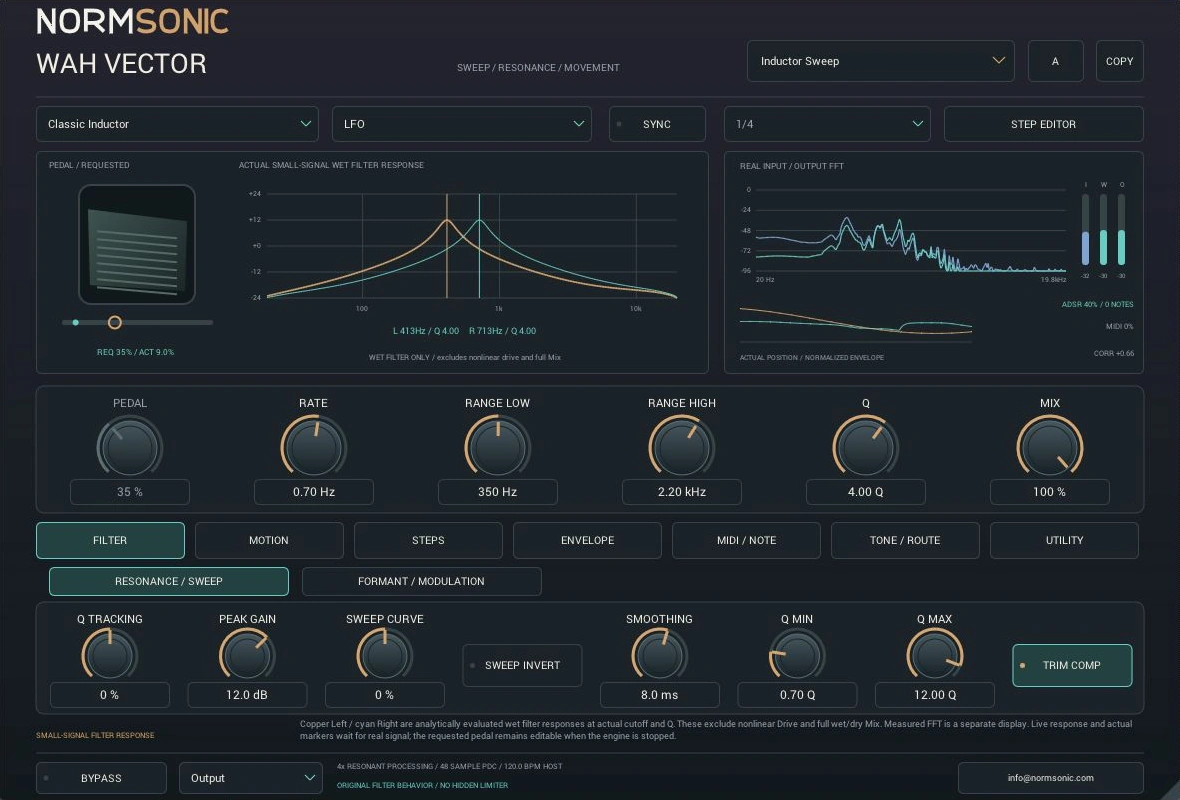1180x800 pixels.
Task: Open the Formant / Modulation sub-tab
Action: tap(421, 581)
